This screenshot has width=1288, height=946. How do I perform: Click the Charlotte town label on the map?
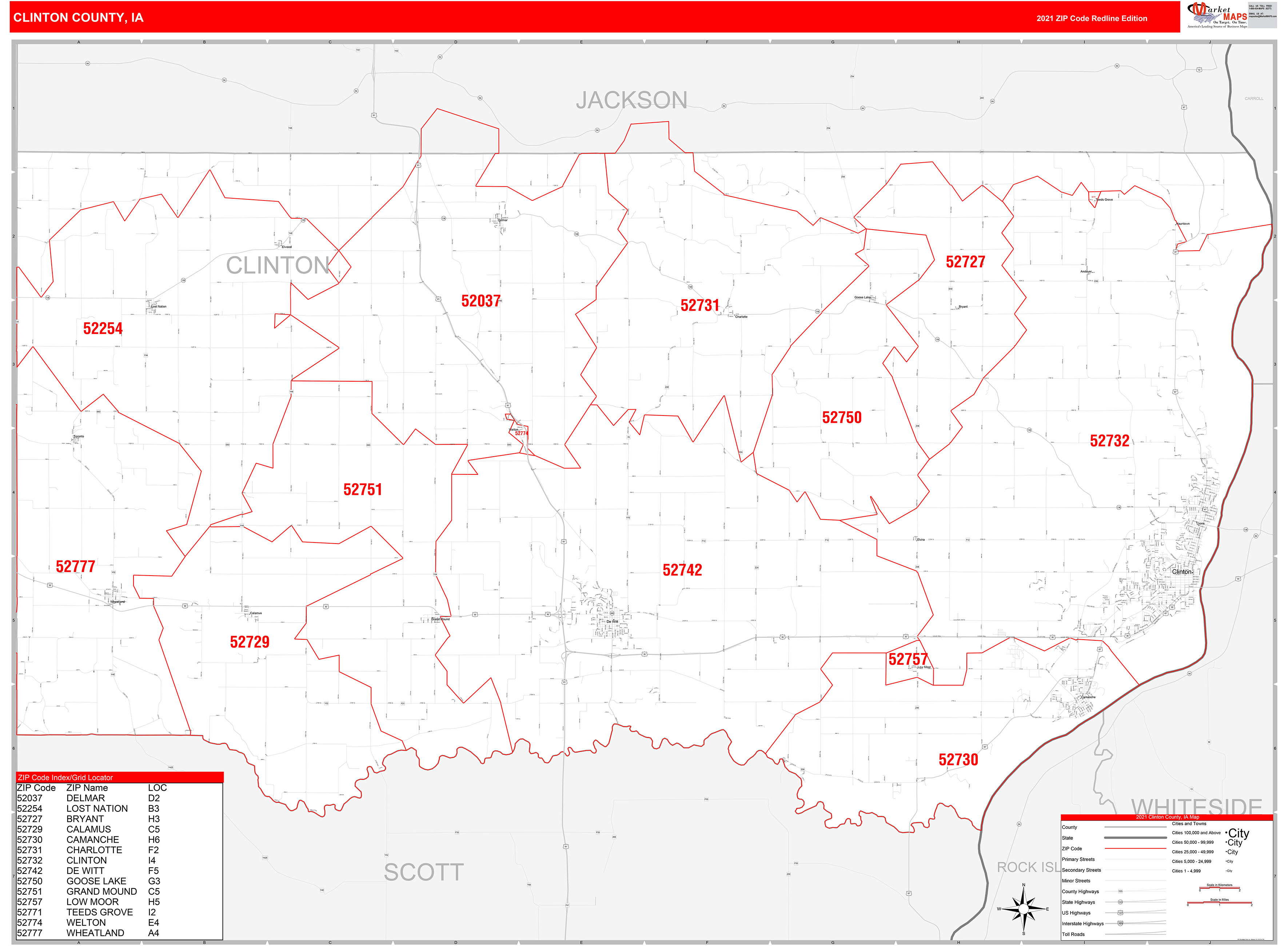[x=741, y=317]
